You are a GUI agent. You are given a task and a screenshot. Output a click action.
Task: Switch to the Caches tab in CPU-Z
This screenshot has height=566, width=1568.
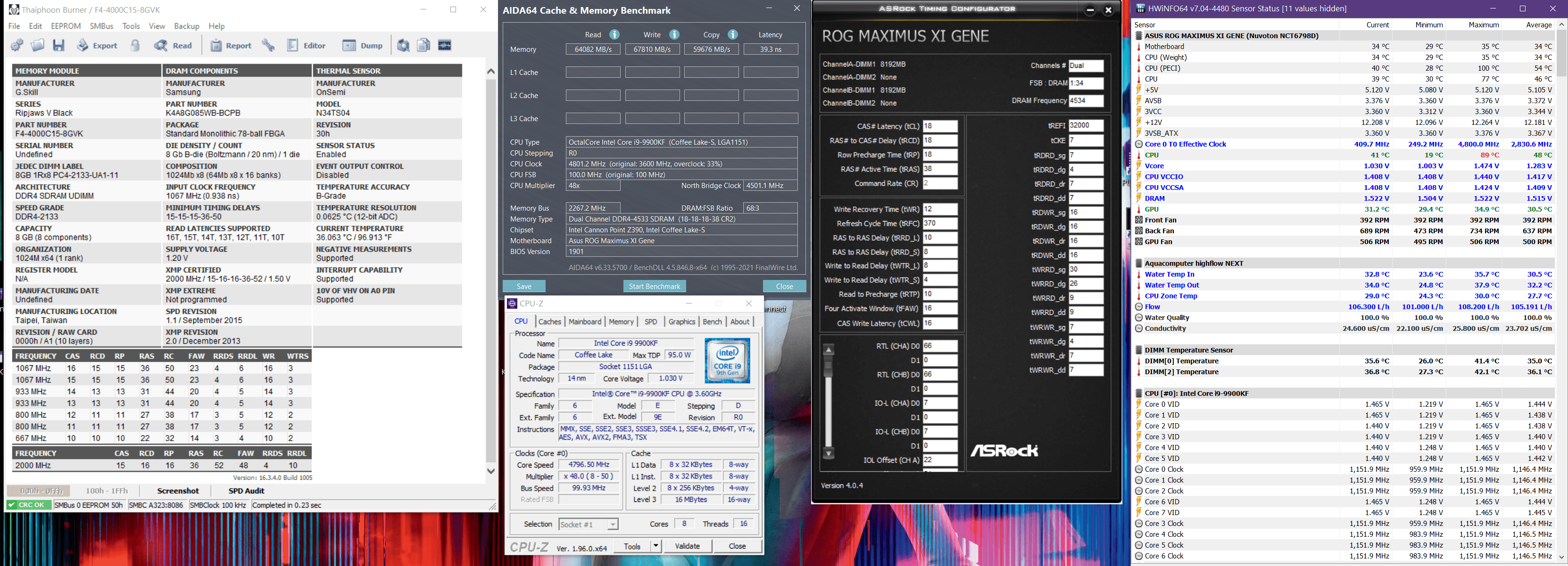(x=550, y=322)
